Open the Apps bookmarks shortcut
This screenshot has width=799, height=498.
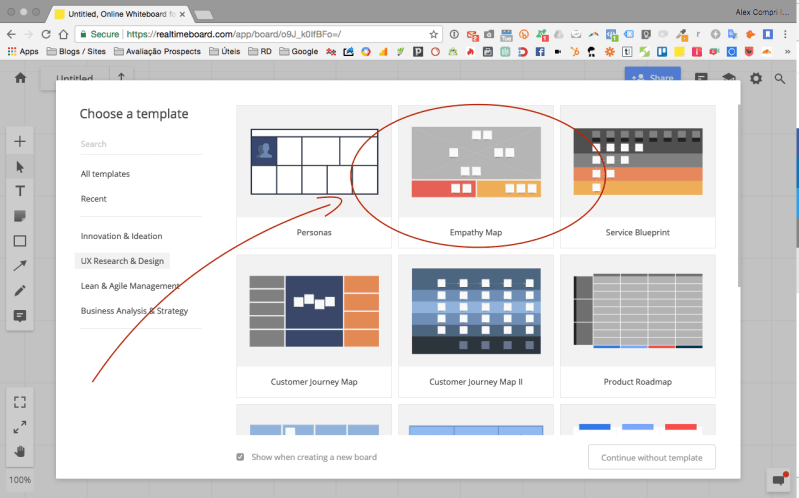tap(23, 51)
